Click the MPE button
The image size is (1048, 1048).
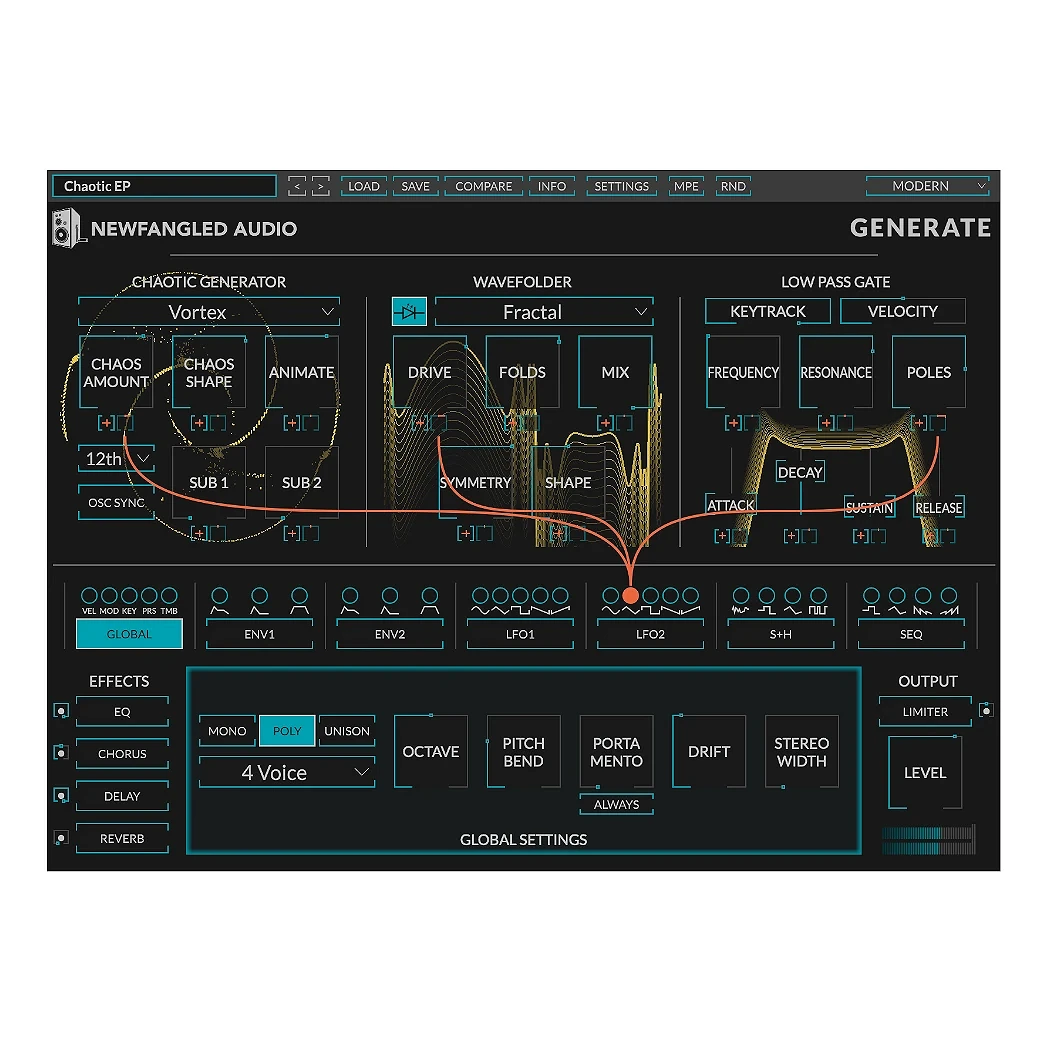coord(686,186)
